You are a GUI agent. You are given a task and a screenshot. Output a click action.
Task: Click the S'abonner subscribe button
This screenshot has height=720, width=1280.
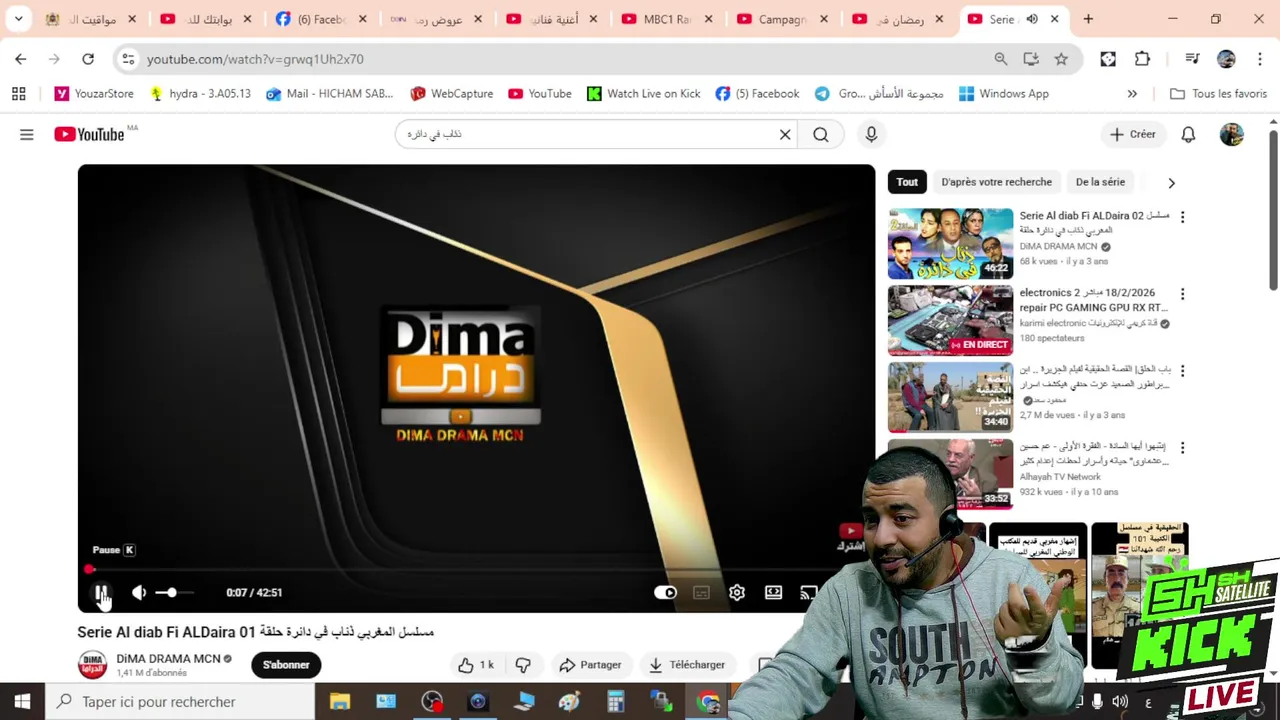pos(286,665)
